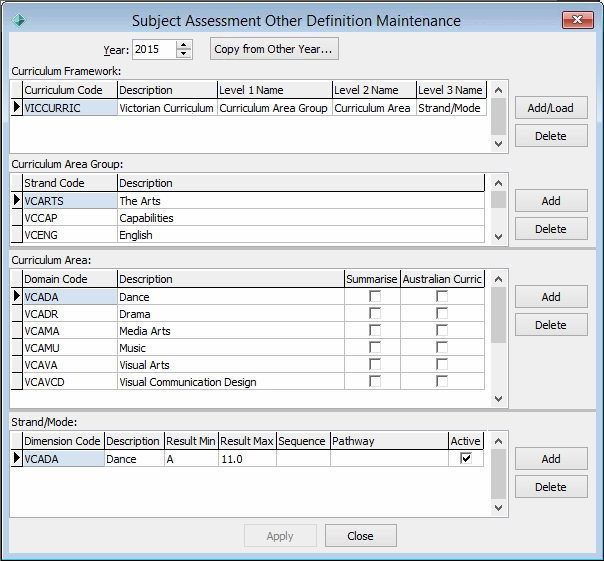604x561 pixels.
Task: Click the Result Min cell showing A
Action: tap(191, 459)
